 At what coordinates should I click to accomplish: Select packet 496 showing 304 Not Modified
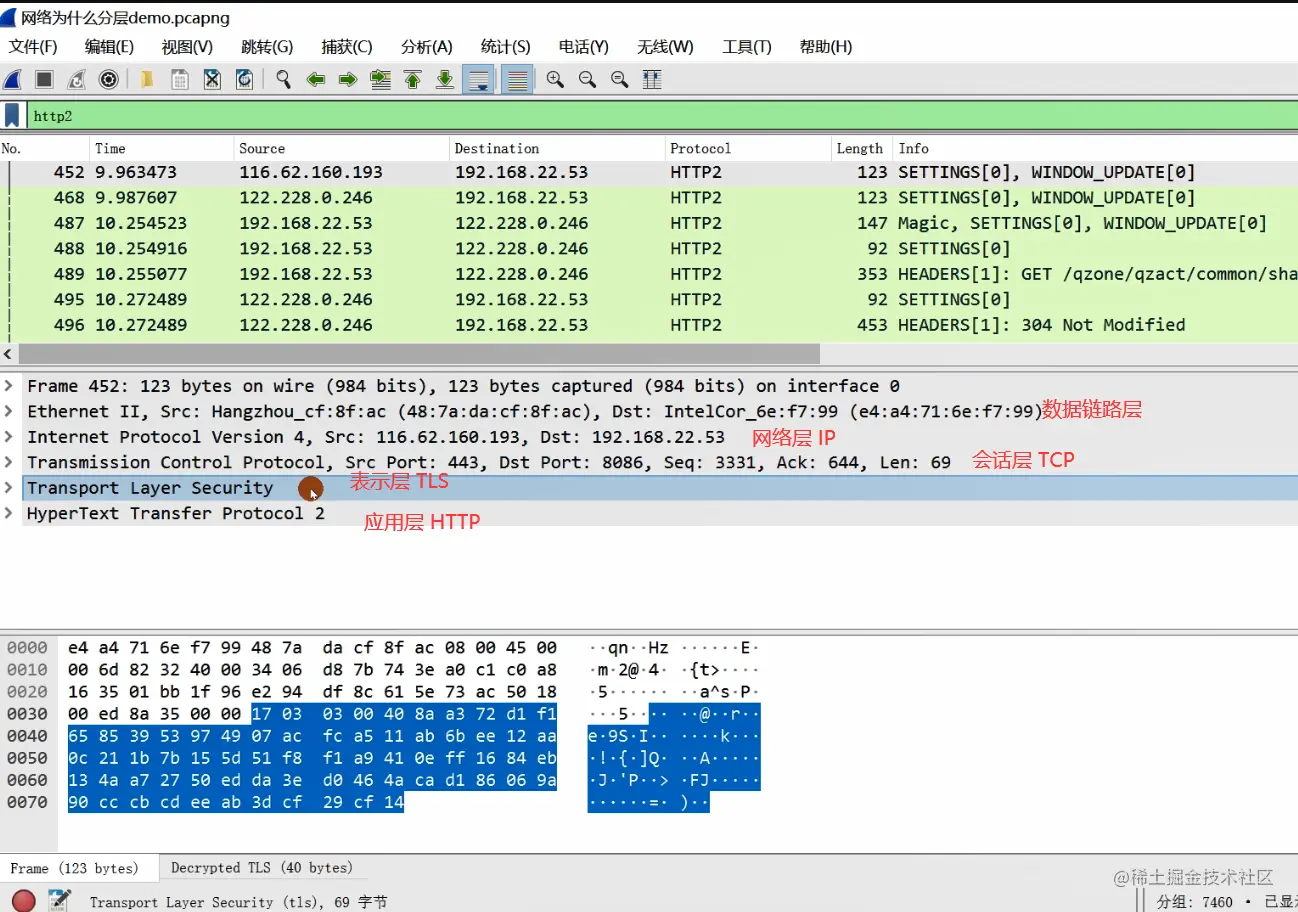click(x=649, y=325)
